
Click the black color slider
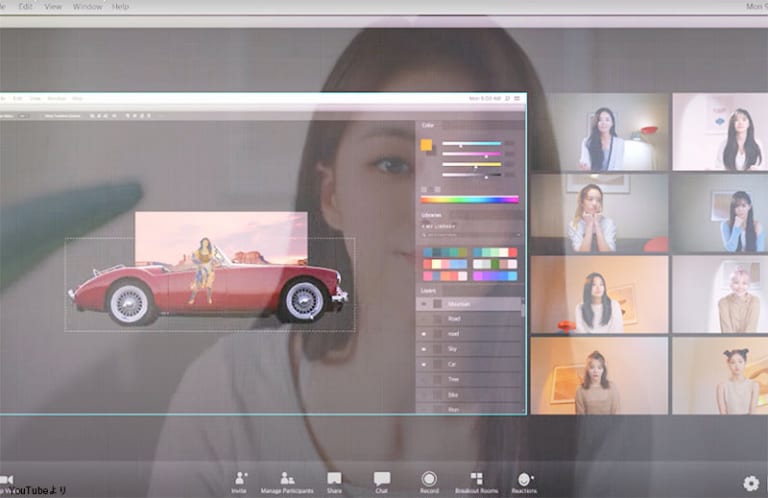click(472, 175)
